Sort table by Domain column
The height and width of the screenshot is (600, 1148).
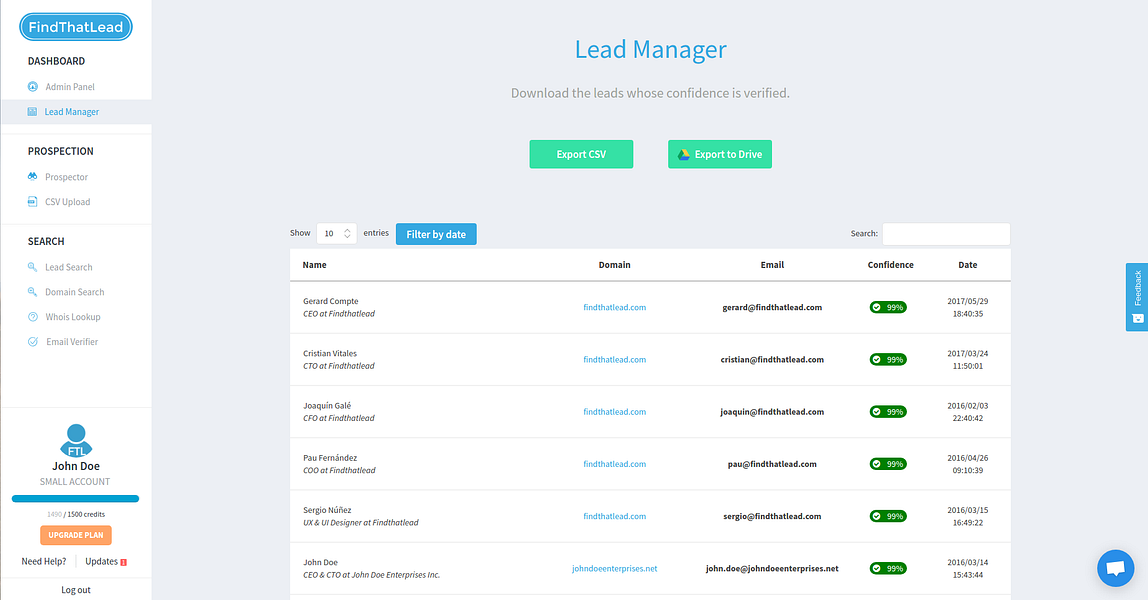point(614,265)
